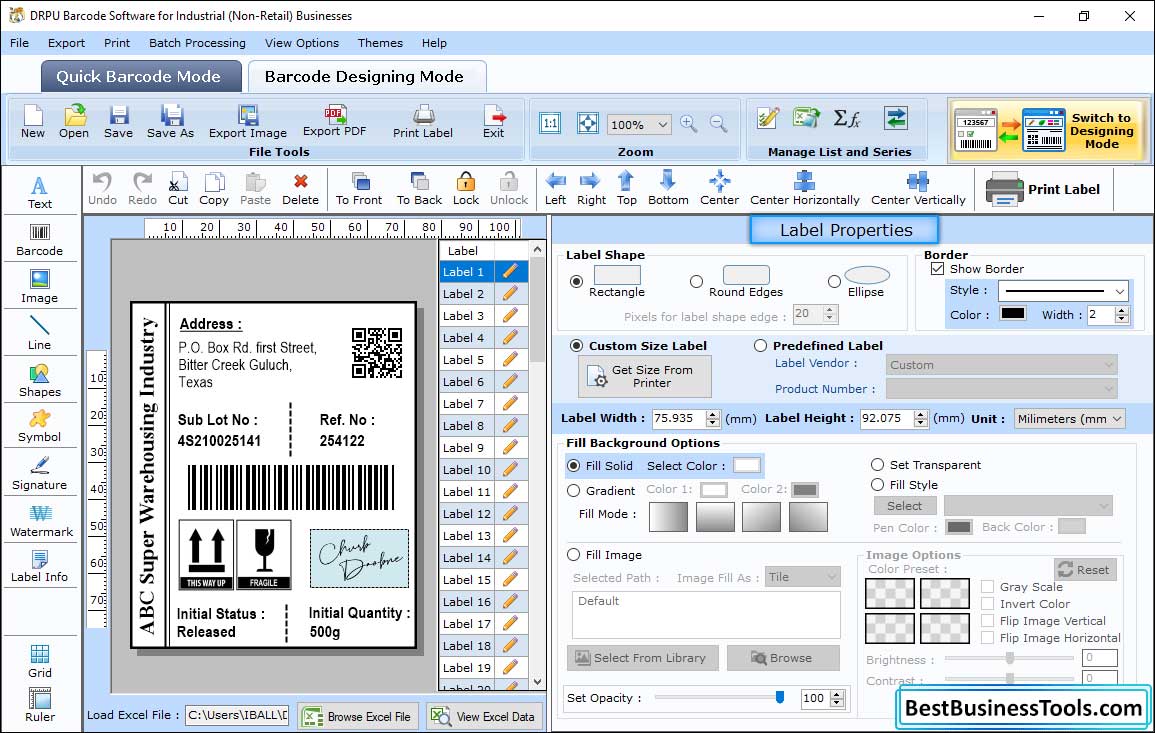This screenshot has width=1155, height=733.
Task: Open the zoom percentage dropdown
Action: click(x=662, y=124)
